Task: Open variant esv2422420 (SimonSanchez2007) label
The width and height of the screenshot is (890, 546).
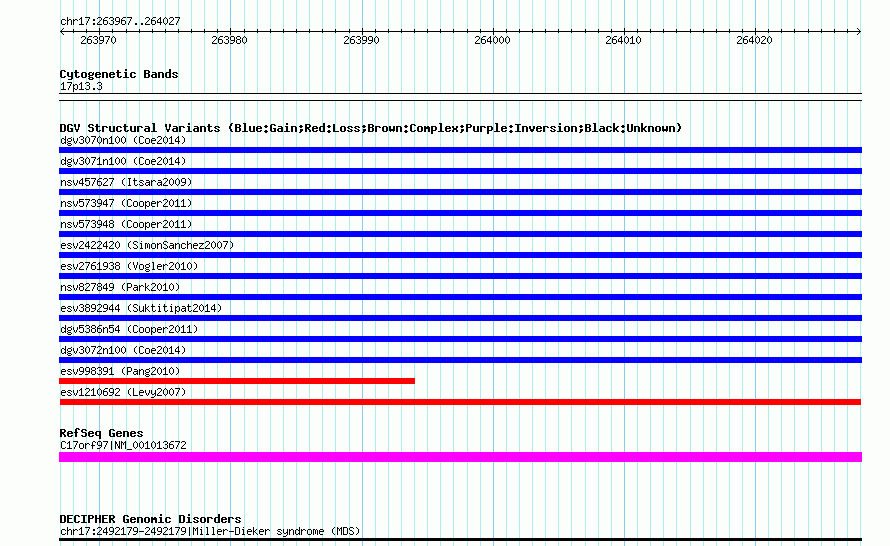Action: coord(147,245)
